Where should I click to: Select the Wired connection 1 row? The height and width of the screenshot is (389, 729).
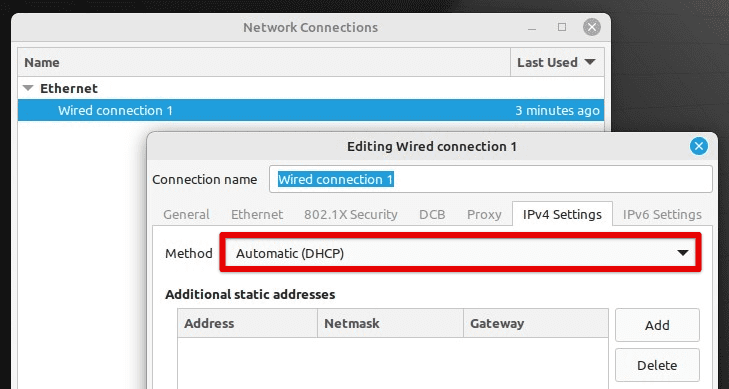coord(311,111)
